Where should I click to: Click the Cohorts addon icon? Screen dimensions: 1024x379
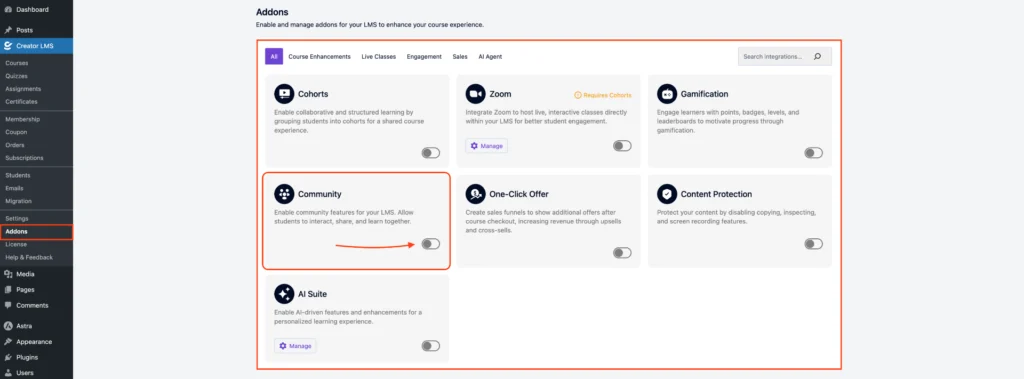coord(283,94)
